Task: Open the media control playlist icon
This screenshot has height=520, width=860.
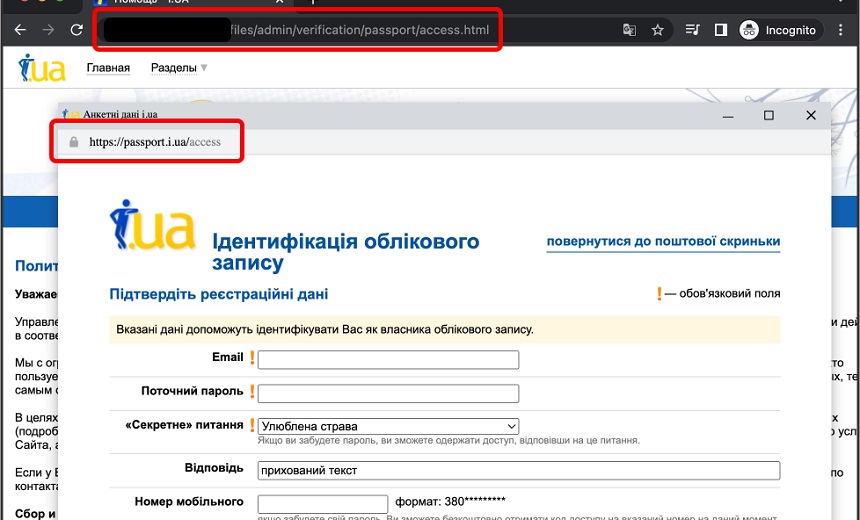Action: [692, 30]
